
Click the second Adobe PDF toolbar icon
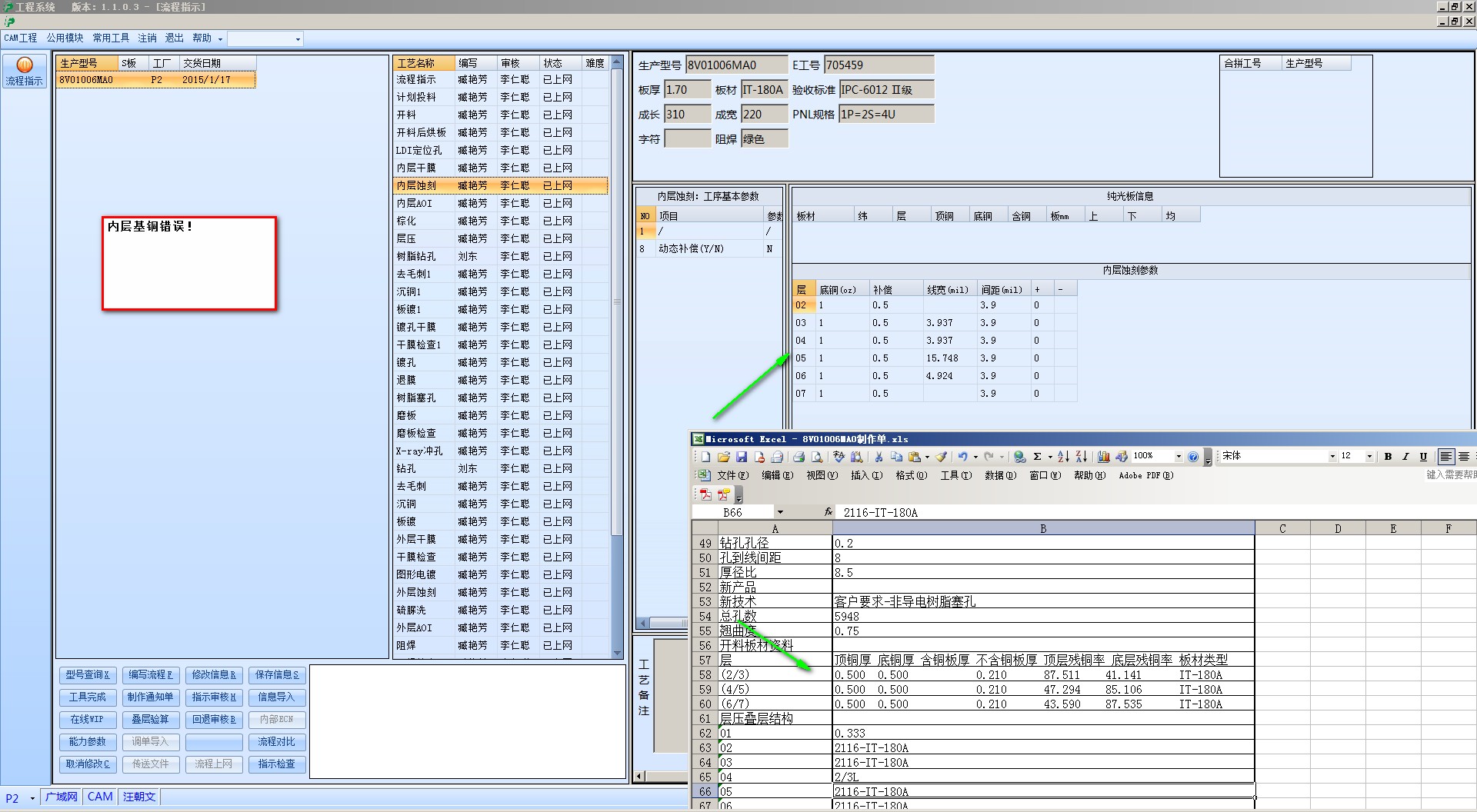723,494
